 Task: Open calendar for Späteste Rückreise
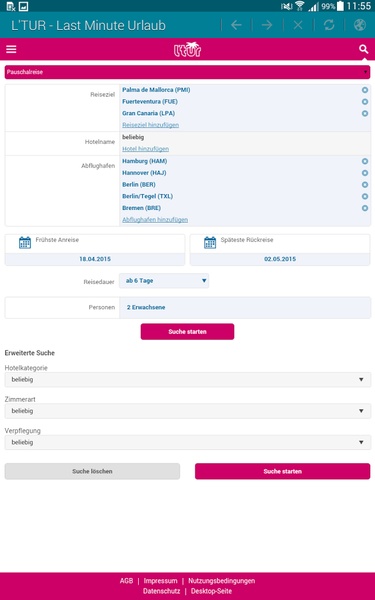210,243
